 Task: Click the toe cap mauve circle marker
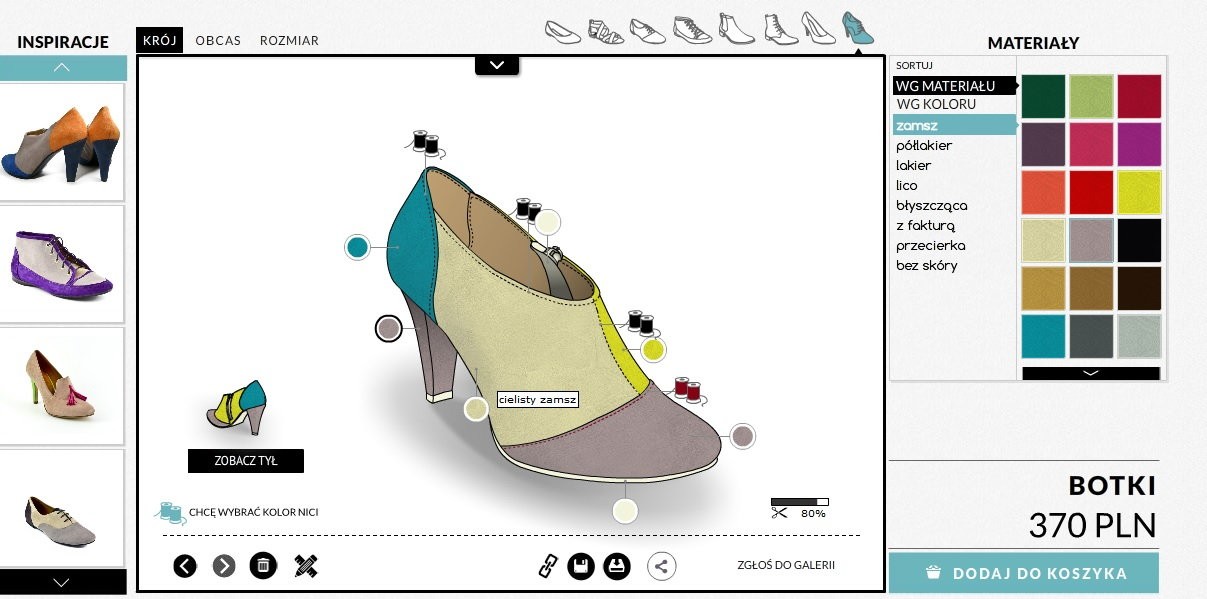742,436
